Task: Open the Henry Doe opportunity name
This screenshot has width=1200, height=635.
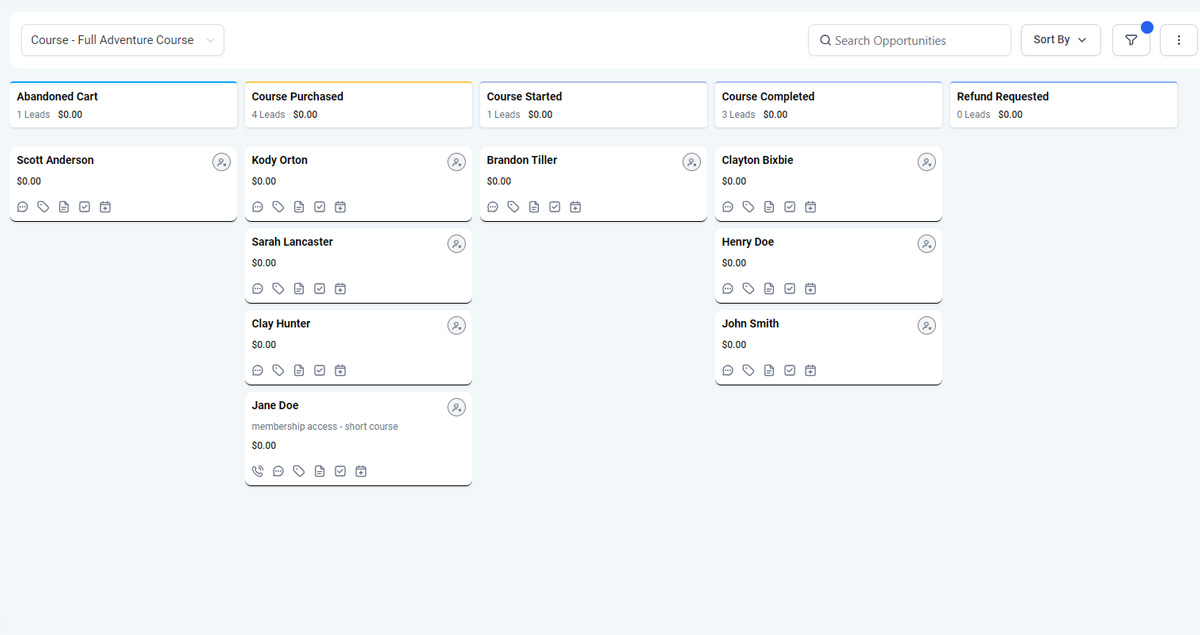Action: click(748, 242)
